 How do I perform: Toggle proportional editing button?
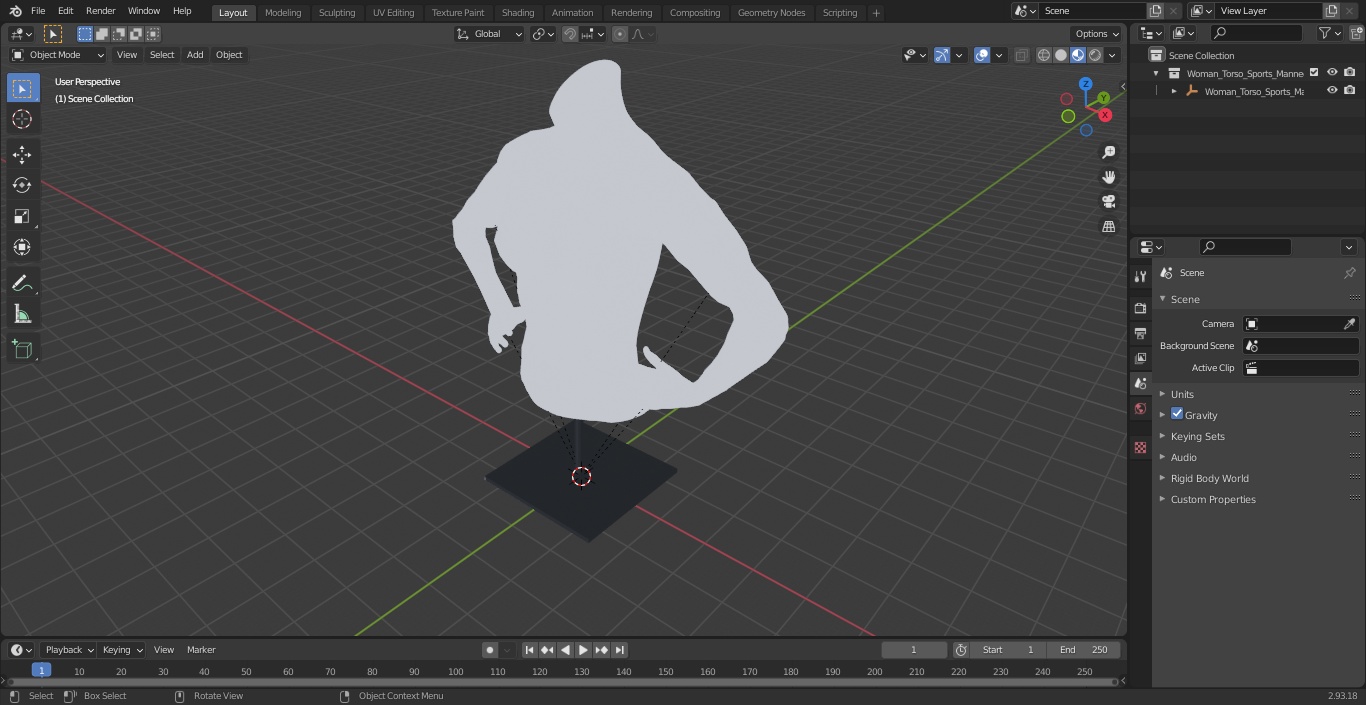pyautogui.click(x=620, y=34)
